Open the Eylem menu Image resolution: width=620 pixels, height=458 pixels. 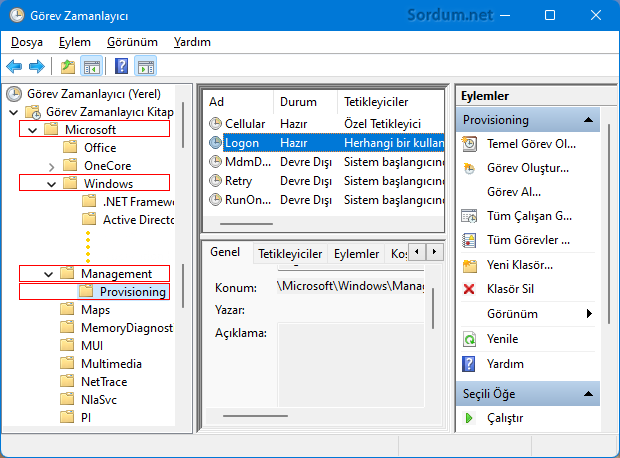75,42
